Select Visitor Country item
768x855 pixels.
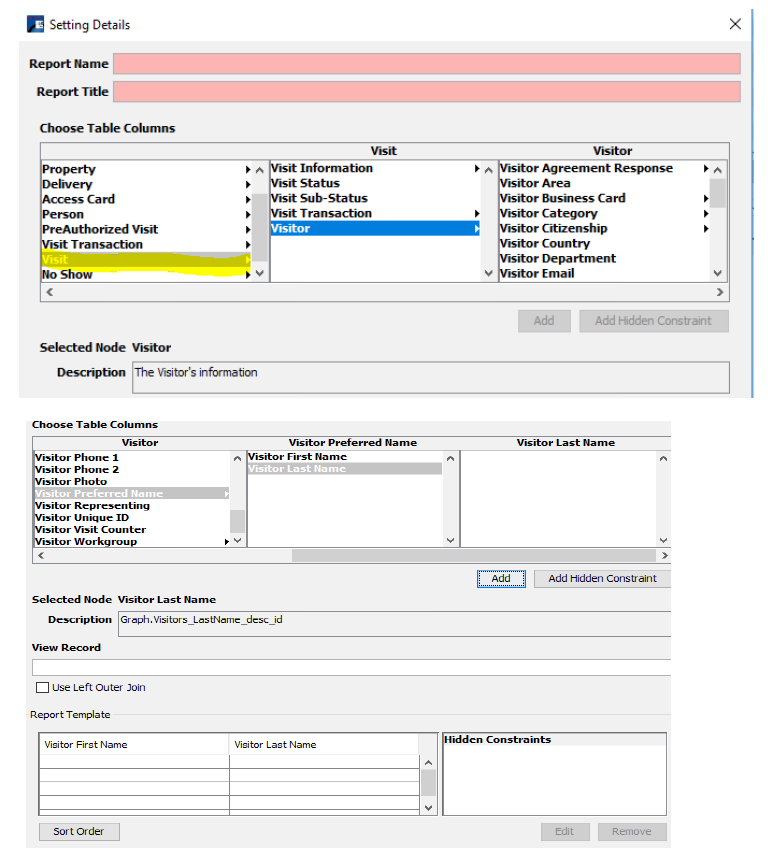point(545,243)
